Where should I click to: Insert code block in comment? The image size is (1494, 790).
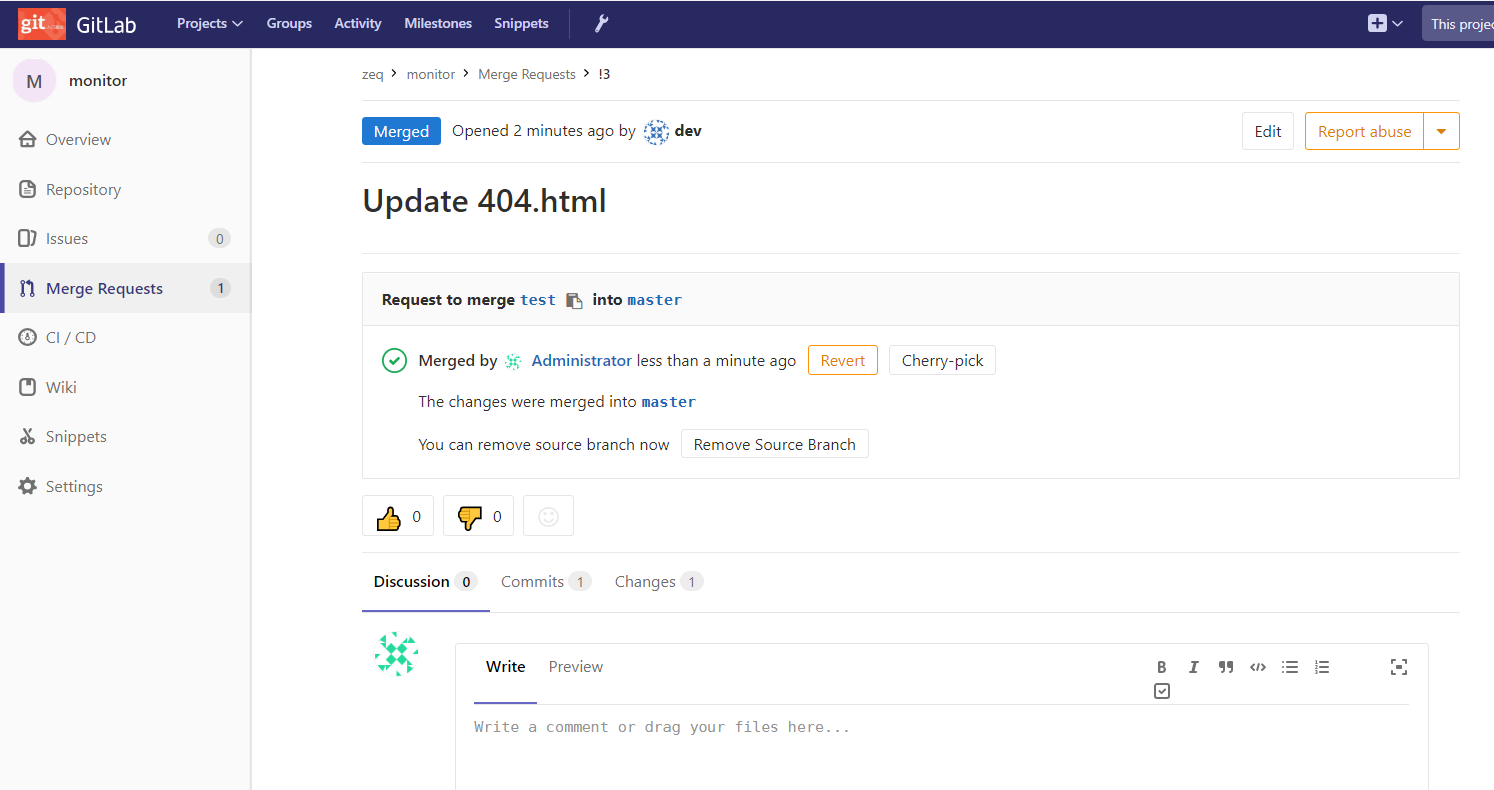coord(1257,667)
